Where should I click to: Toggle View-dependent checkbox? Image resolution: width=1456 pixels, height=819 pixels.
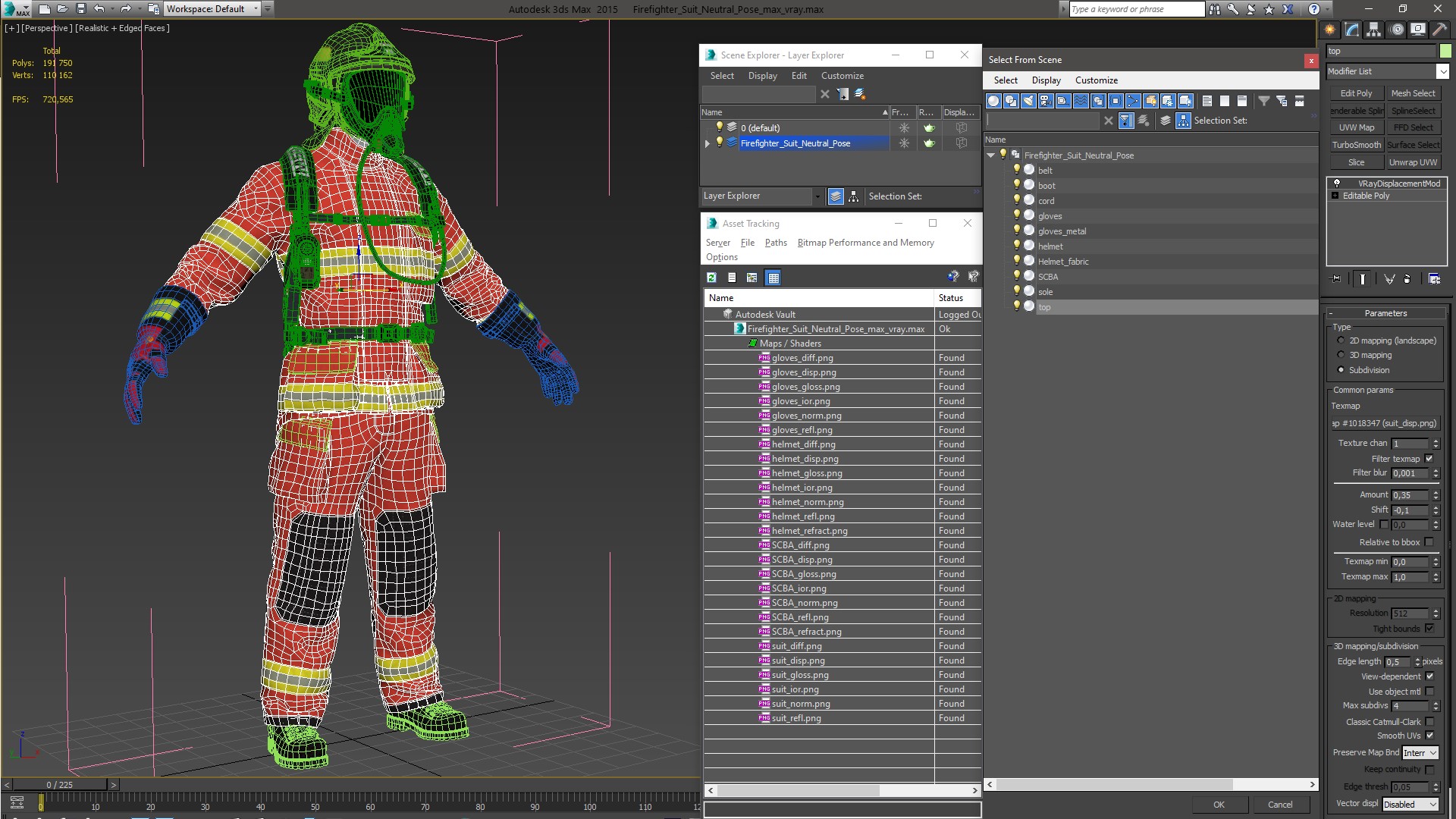pyautogui.click(x=1429, y=676)
